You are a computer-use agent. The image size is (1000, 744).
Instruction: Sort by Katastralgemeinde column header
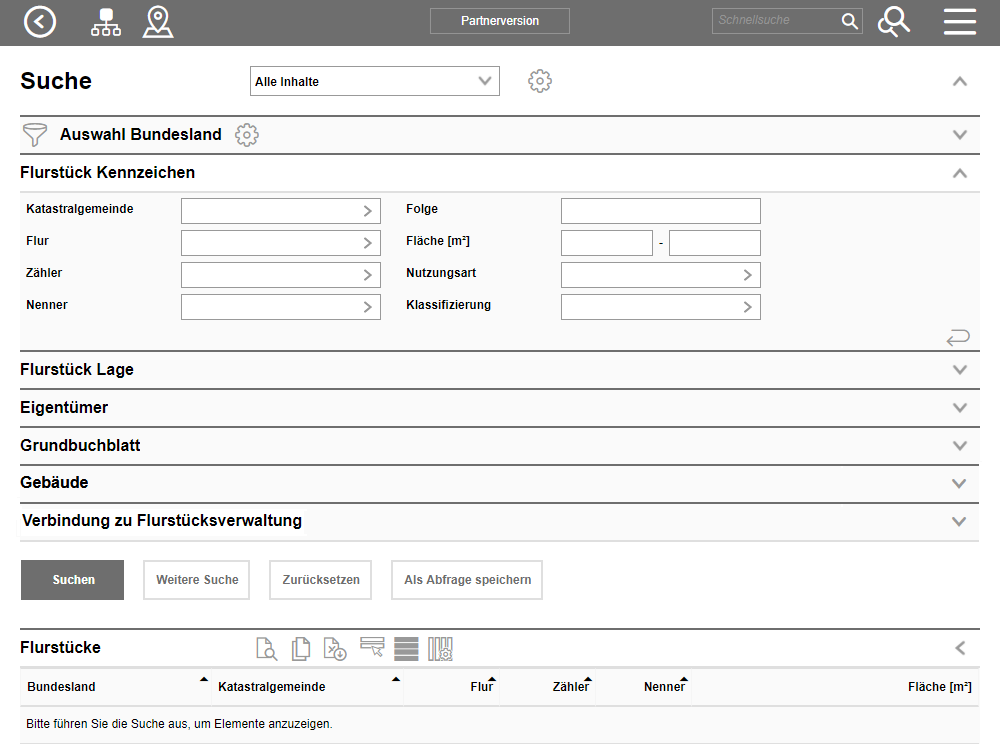pos(272,687)
